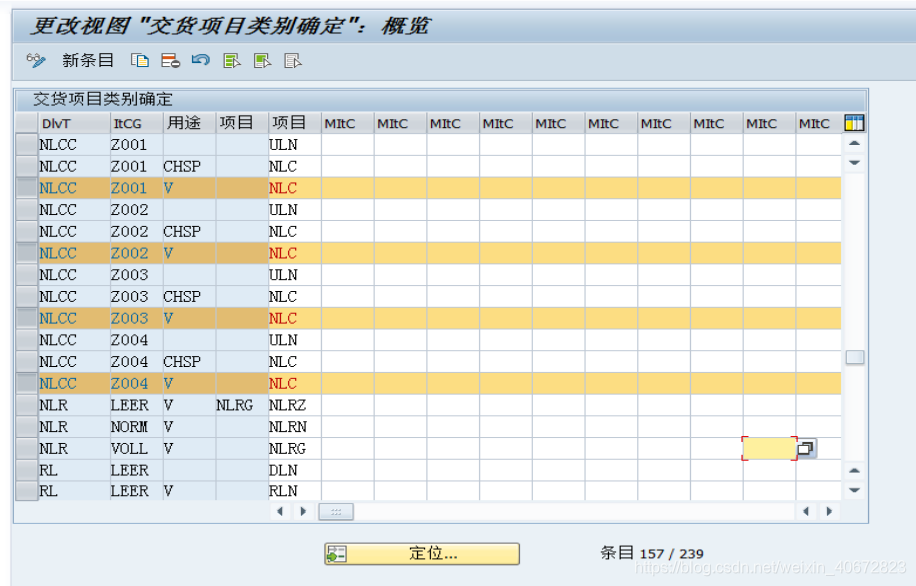Click the VOLL item category group cell
916x586 pixels.
(136, 449)
